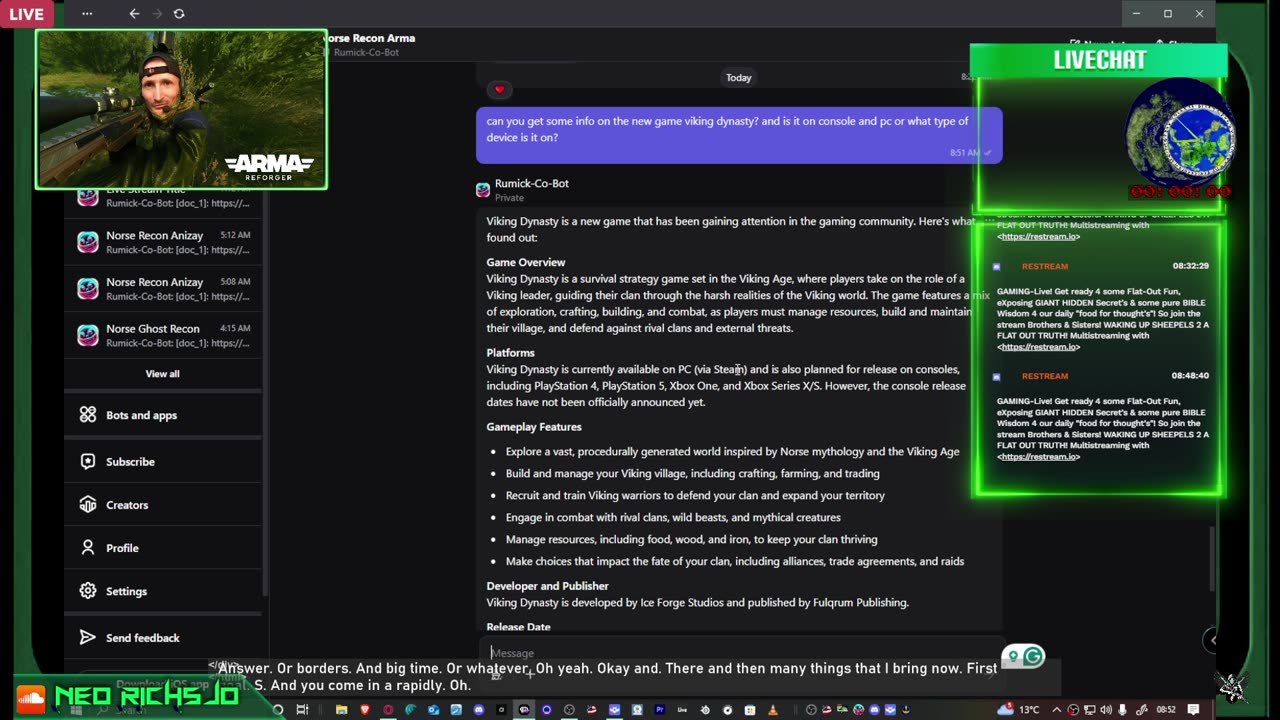Click the webcam thumbnail with Arma Reforger logo

click(181, 109)
